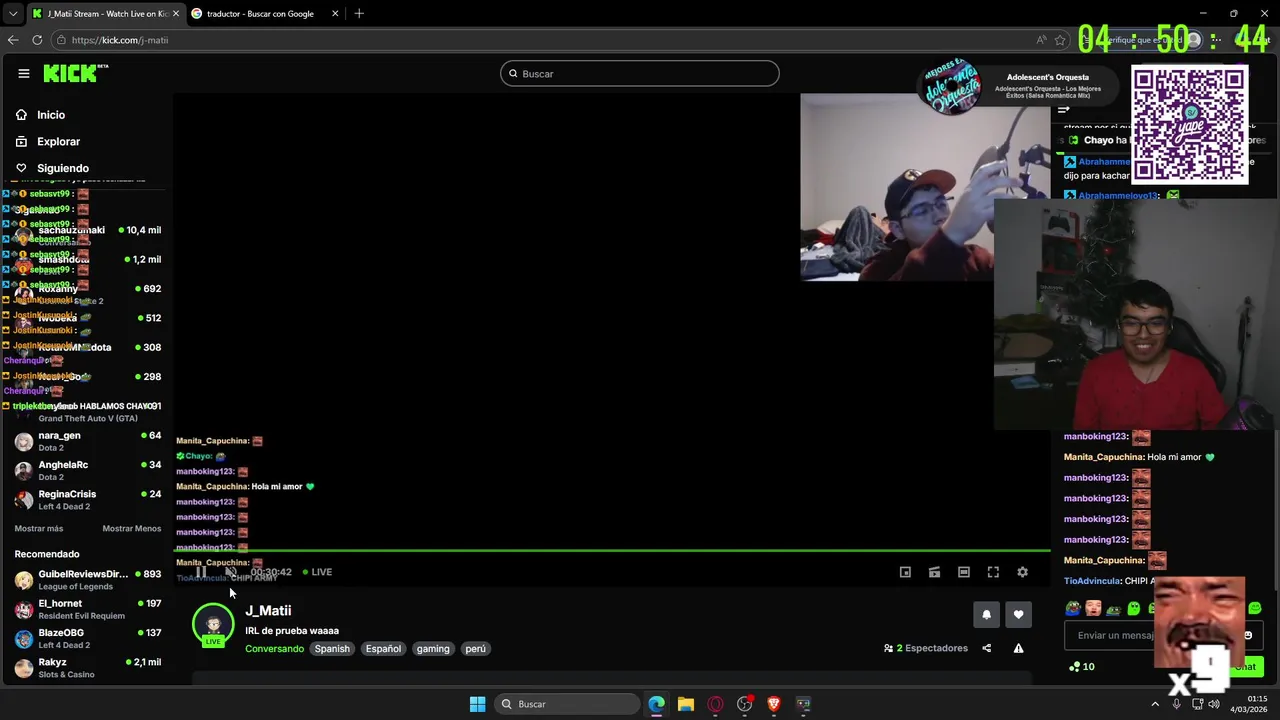1280x720 pixels.
Task: Select the gaming tag
Action: tap(433, 649)
